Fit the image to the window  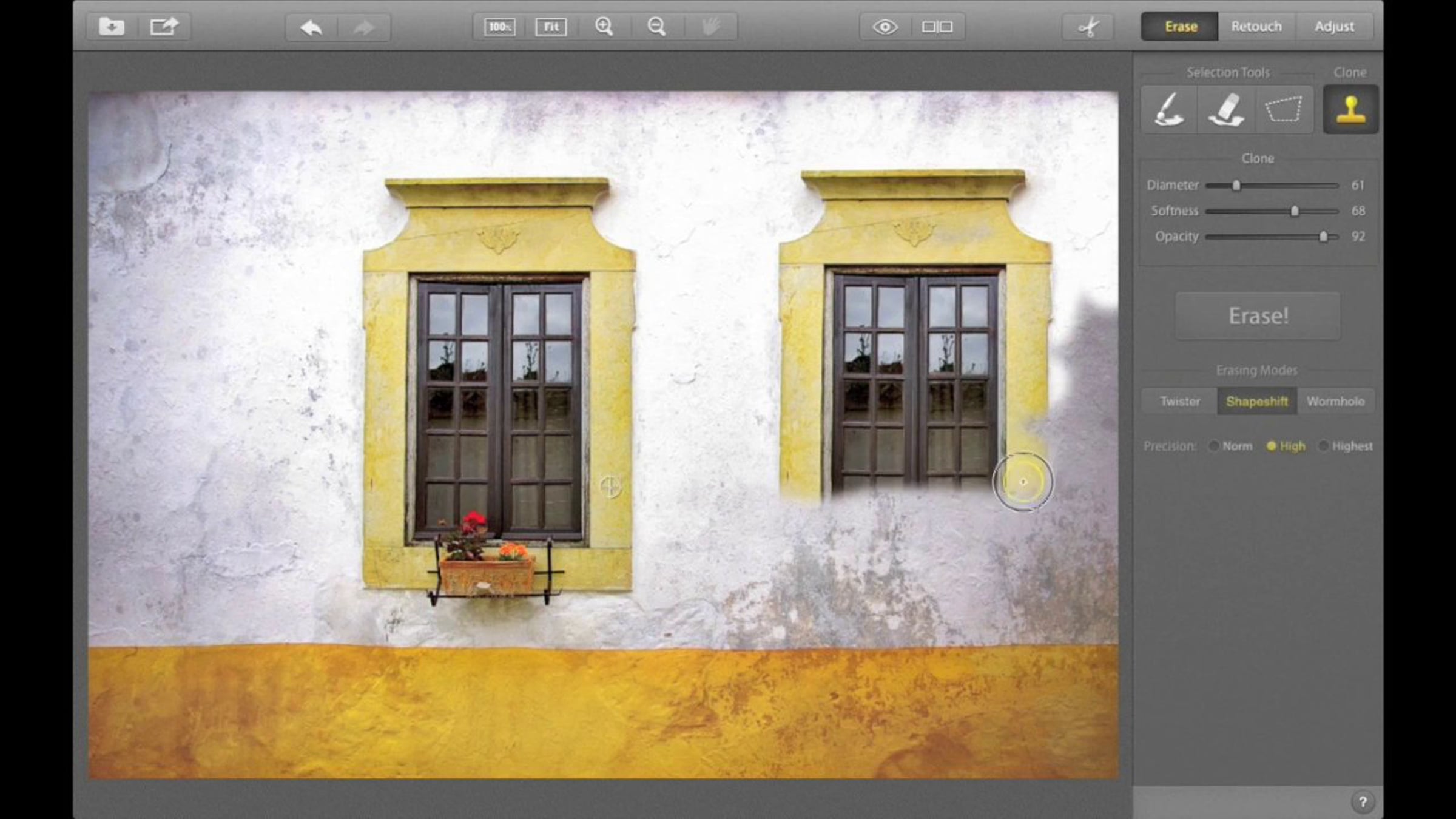click(551, 27)
